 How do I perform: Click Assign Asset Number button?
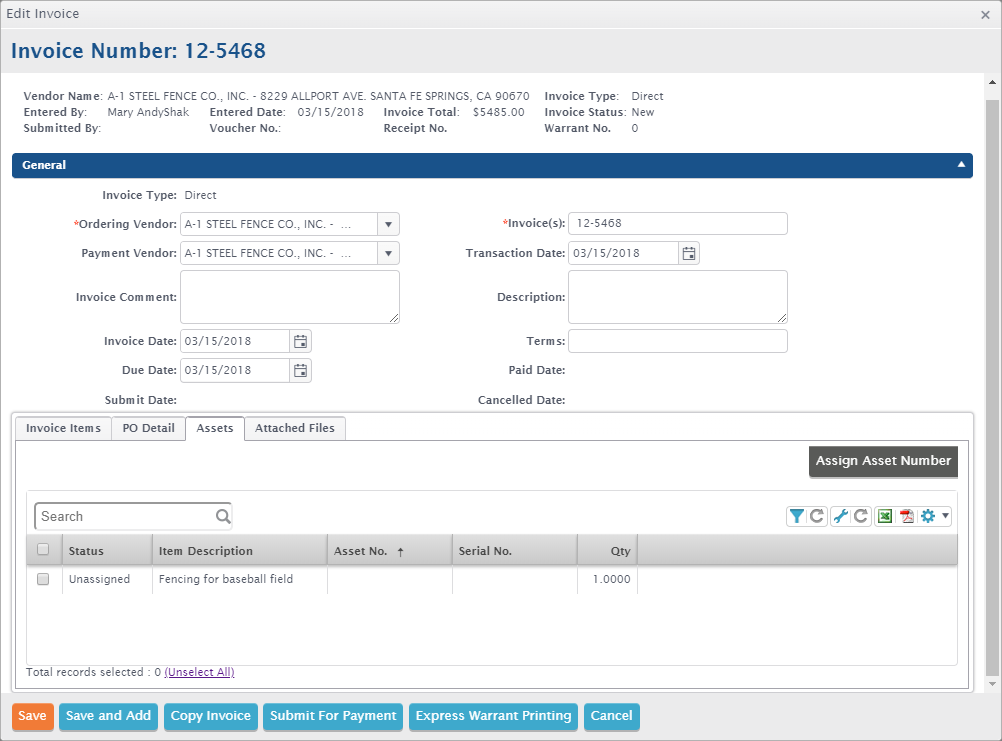pos(883,461)
